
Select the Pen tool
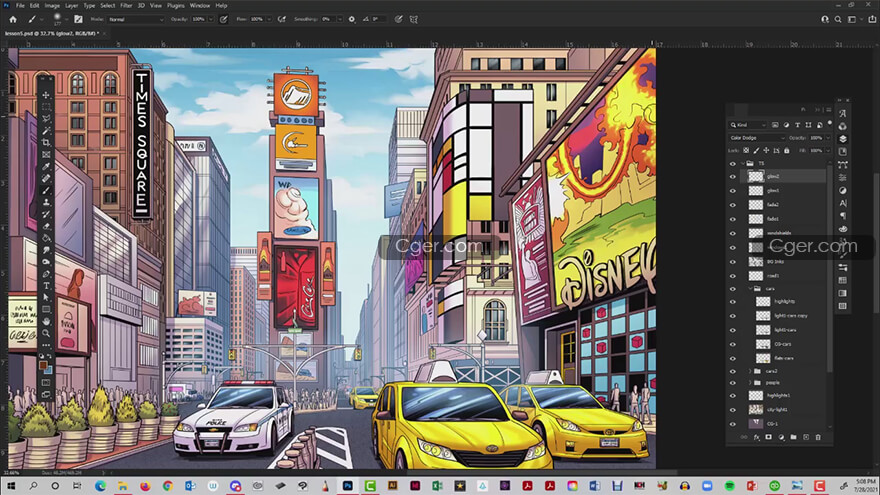pyautogui.click(x=46, y=274)
